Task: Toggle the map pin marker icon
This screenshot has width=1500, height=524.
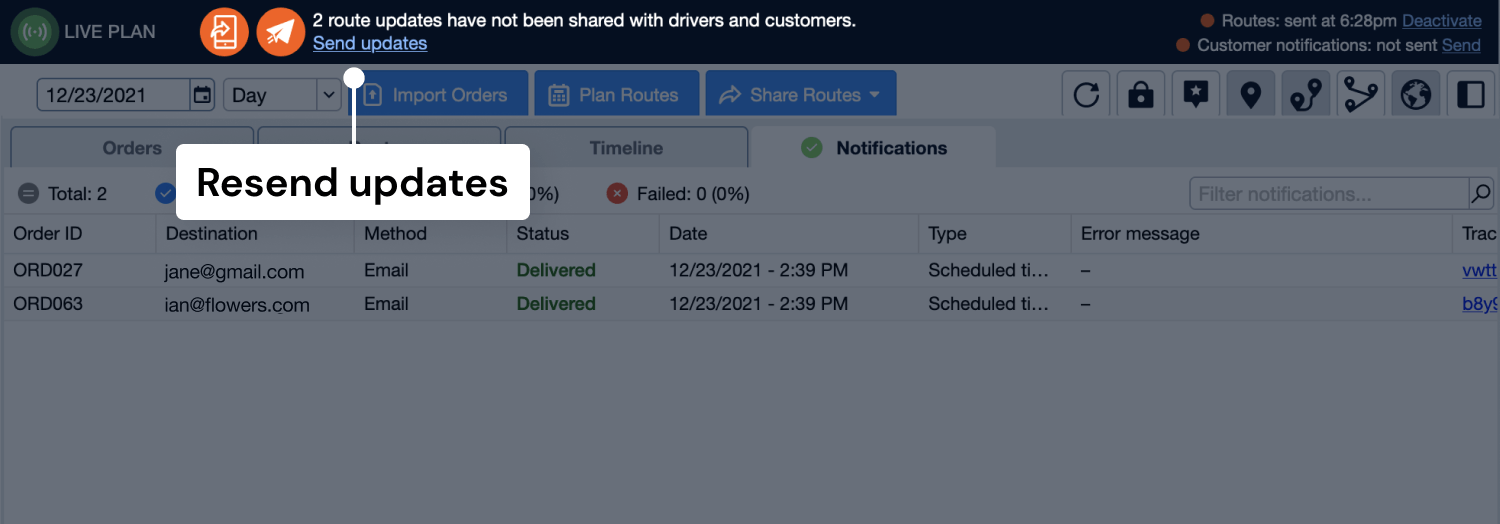Action: tap(1250, 95)
